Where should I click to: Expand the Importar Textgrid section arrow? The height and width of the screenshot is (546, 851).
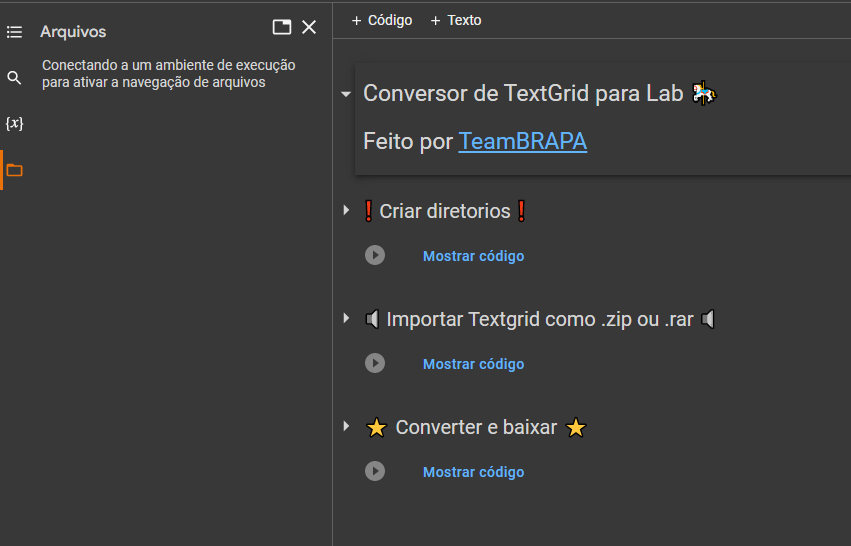pyautogui.click(x=346, y=319)
